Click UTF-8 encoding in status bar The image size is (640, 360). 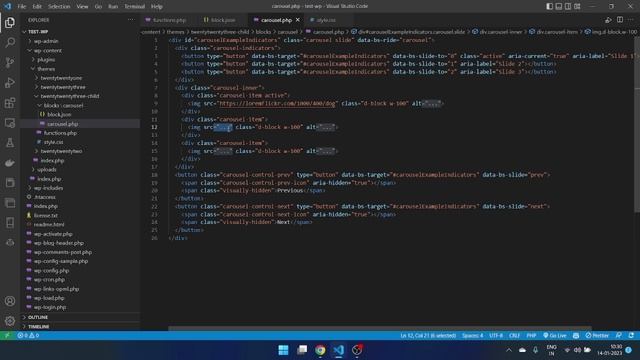coord(496,336)
